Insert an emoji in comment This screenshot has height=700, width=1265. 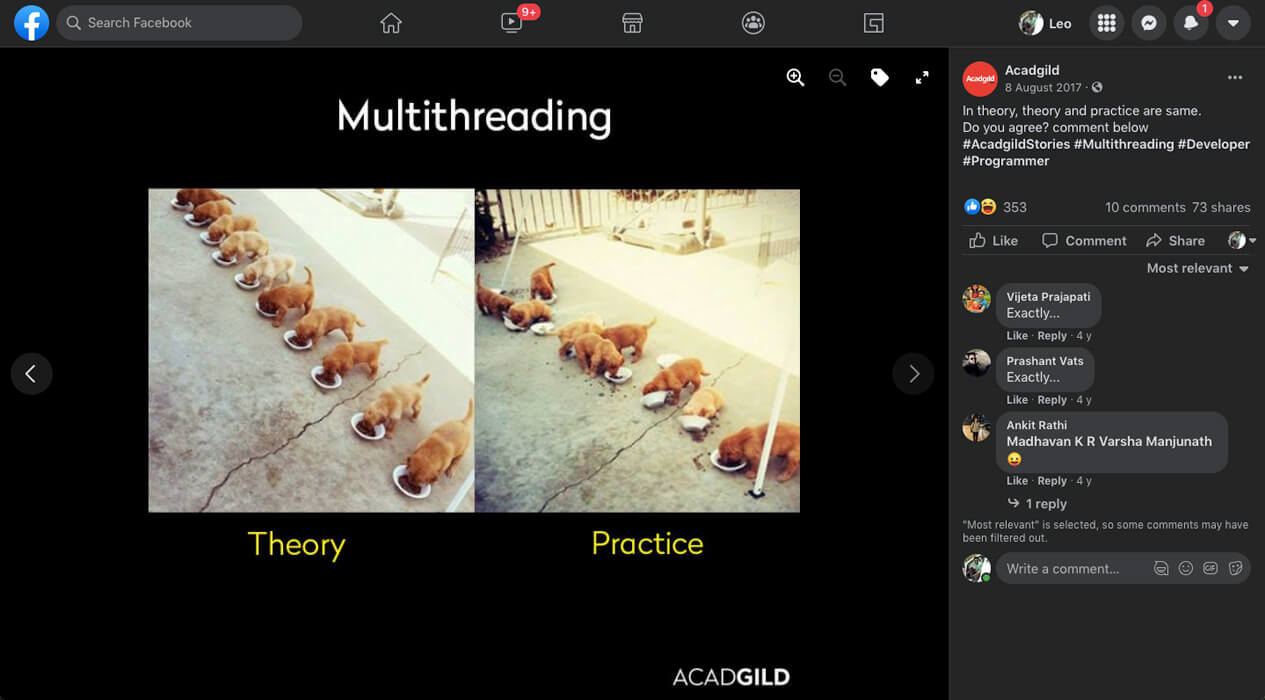click(1185, 568)
